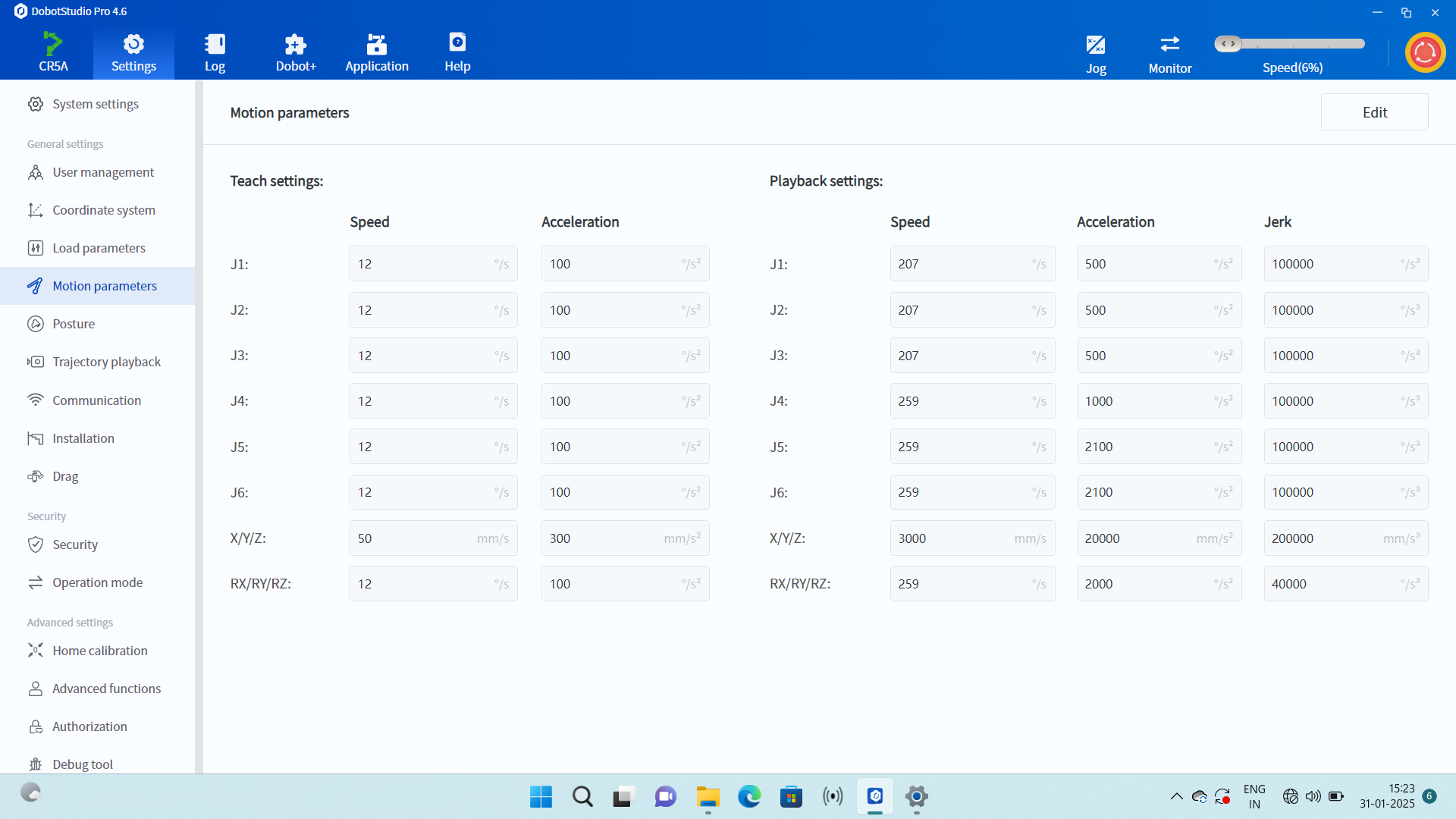Open Home calibration settings

point(99,651)
